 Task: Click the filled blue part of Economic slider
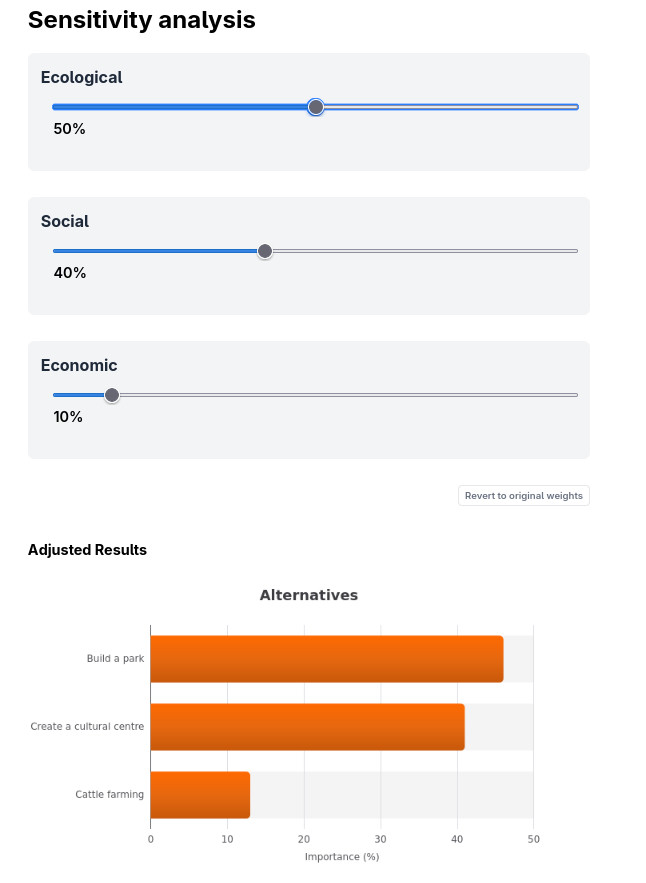(x=79, y=395)
